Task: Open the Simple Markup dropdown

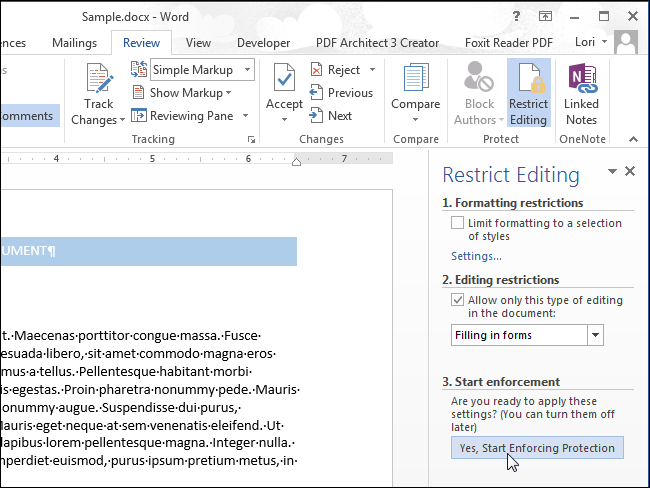Action: coord(245,70)
